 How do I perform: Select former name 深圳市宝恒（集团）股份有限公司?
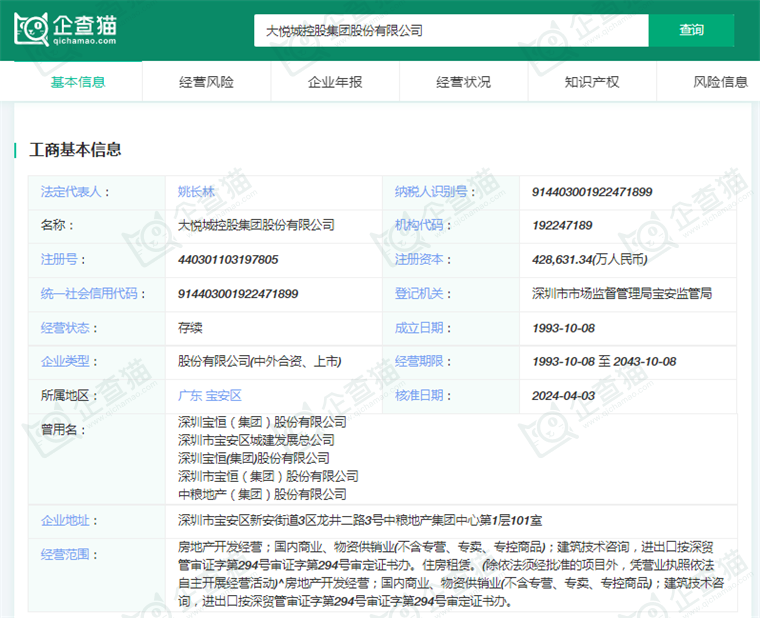click(x=268, y=476)
